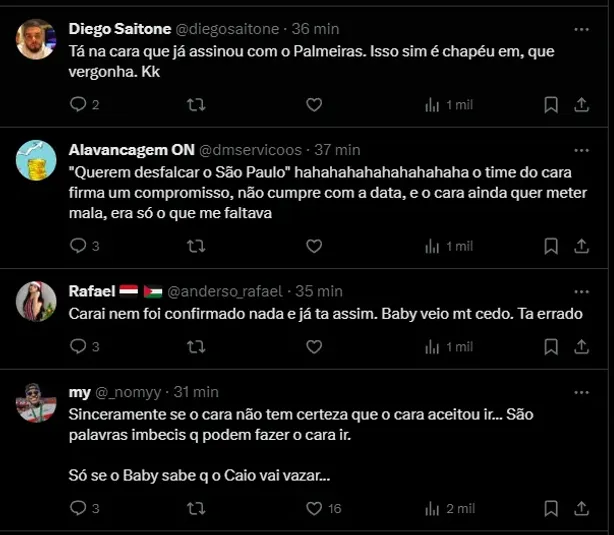The image size is (614, 535).
Task: Like Diego Saitone's tweet
Action: click(313, 104)
